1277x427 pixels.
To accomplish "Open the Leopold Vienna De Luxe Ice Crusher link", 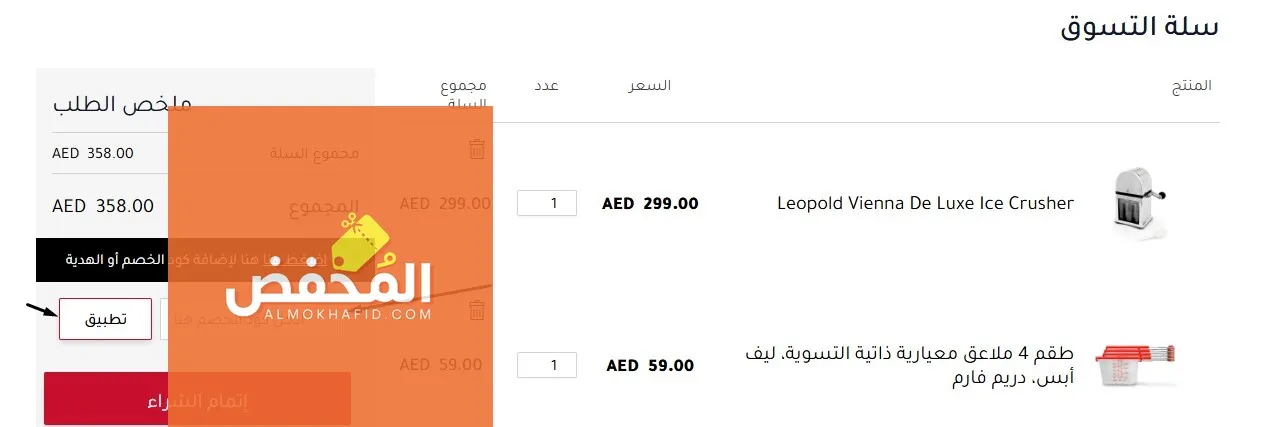I will point(925,204).
